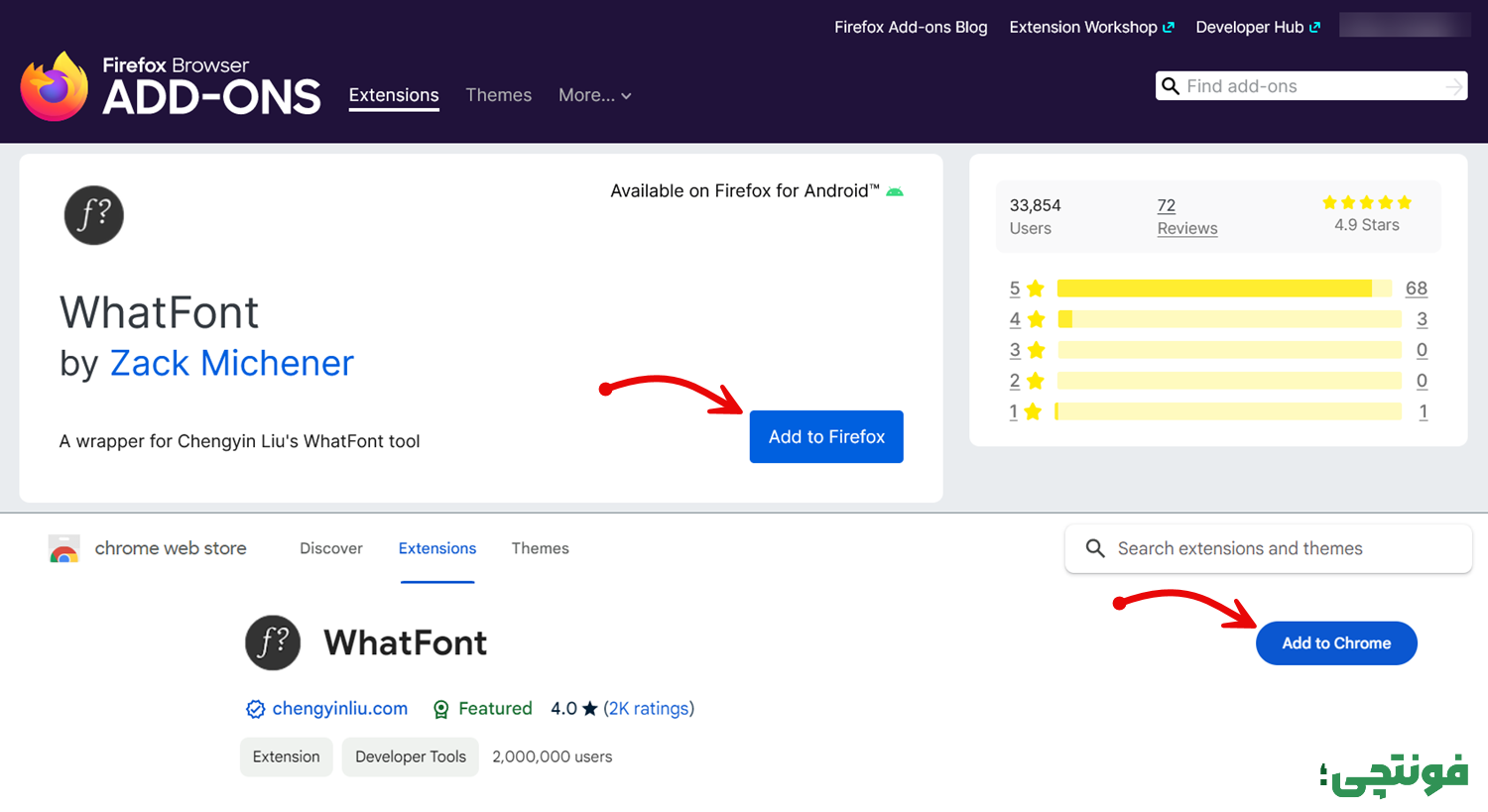Open the Extensions tab on Firefox Add-ons
Screen dimensions: 1488x812
point(394,95)
